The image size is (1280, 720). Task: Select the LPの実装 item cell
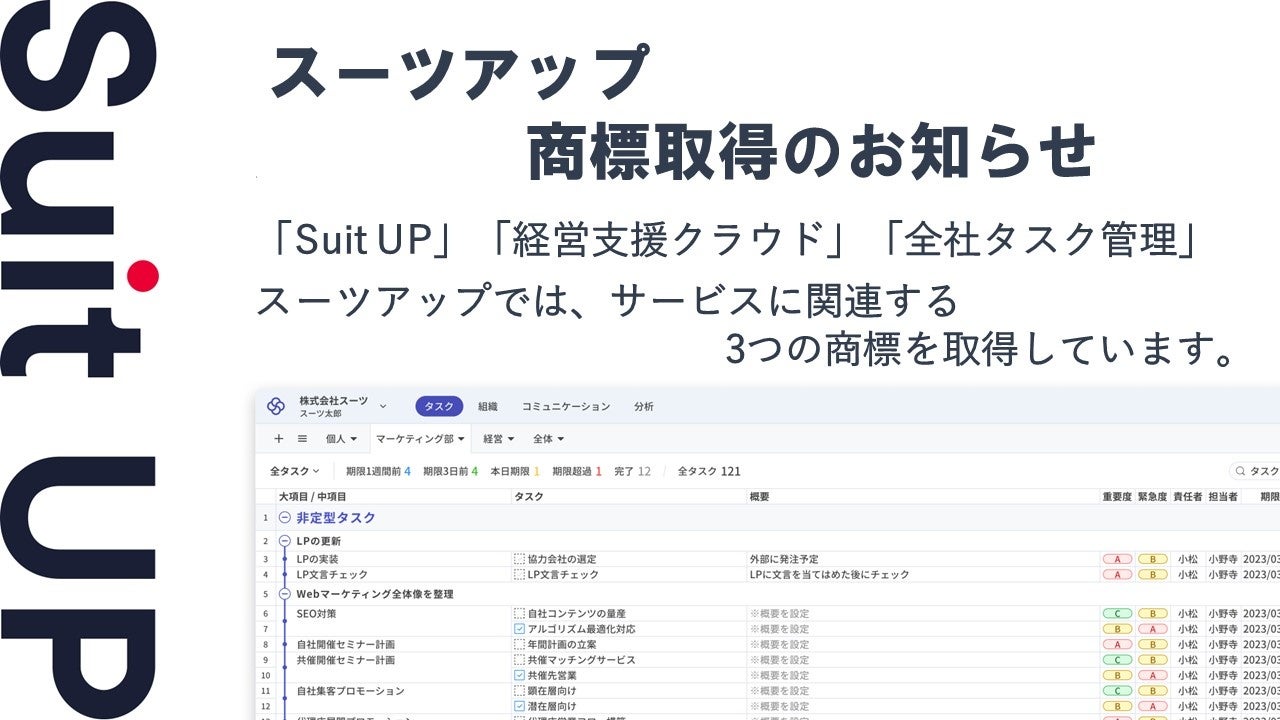[318, 560]
